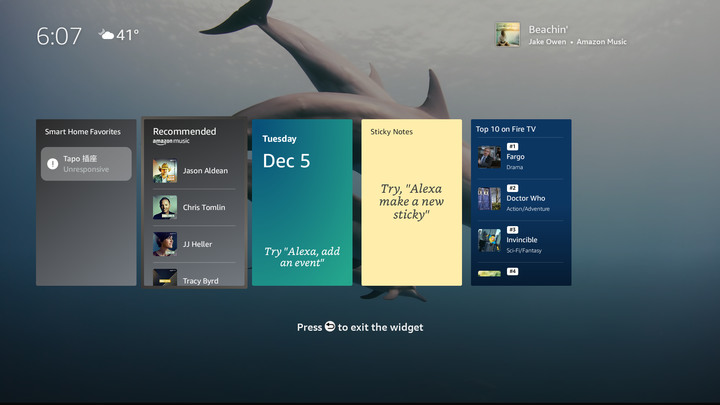720x405 pixels.
Task: Select the Beachin' now playing title
Action: click(x=548, y=29)
